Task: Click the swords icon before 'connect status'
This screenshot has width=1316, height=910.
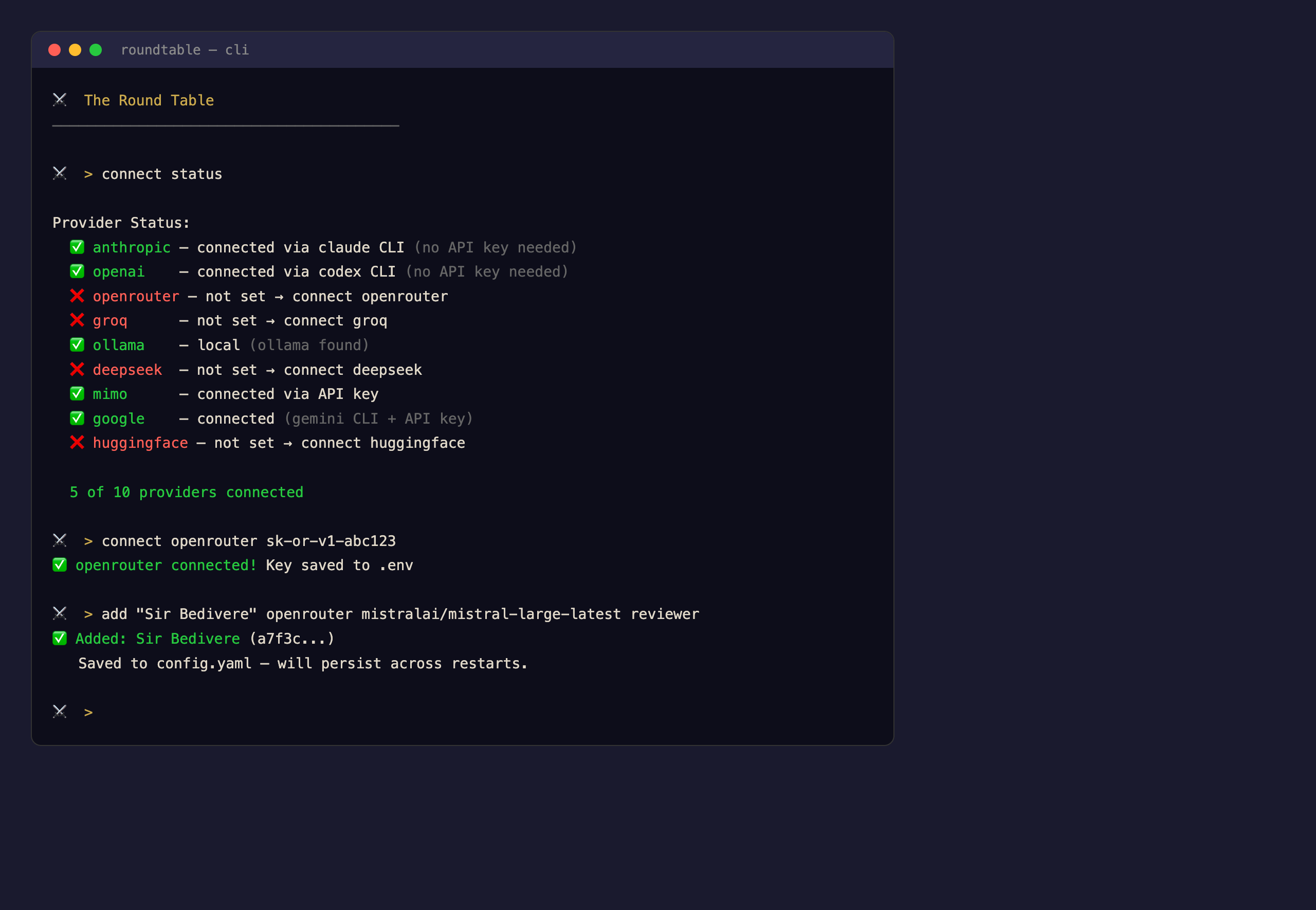Action: pyautogui.click(x=60, y=173)
